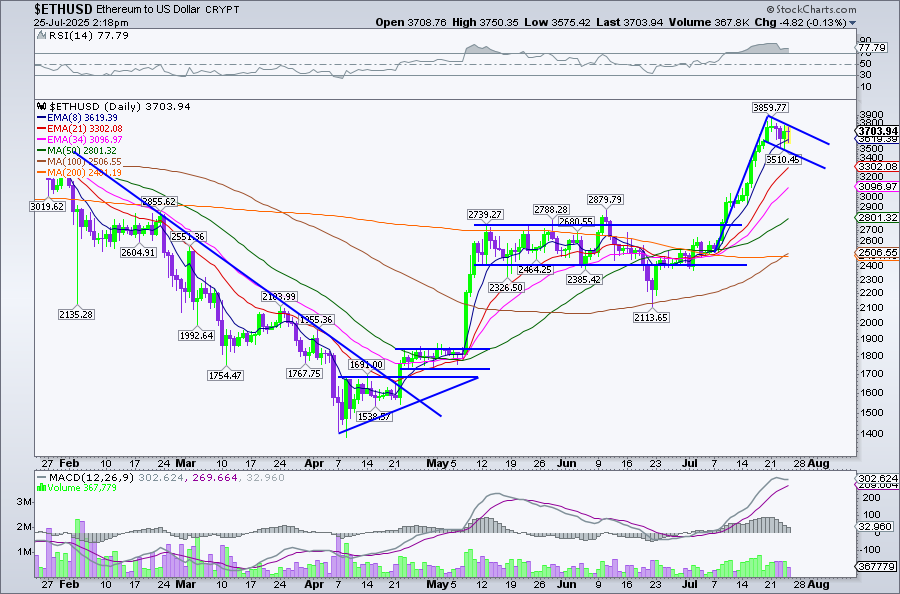Click the 'Volume 367.8K' header value

(x=709, y=22)
